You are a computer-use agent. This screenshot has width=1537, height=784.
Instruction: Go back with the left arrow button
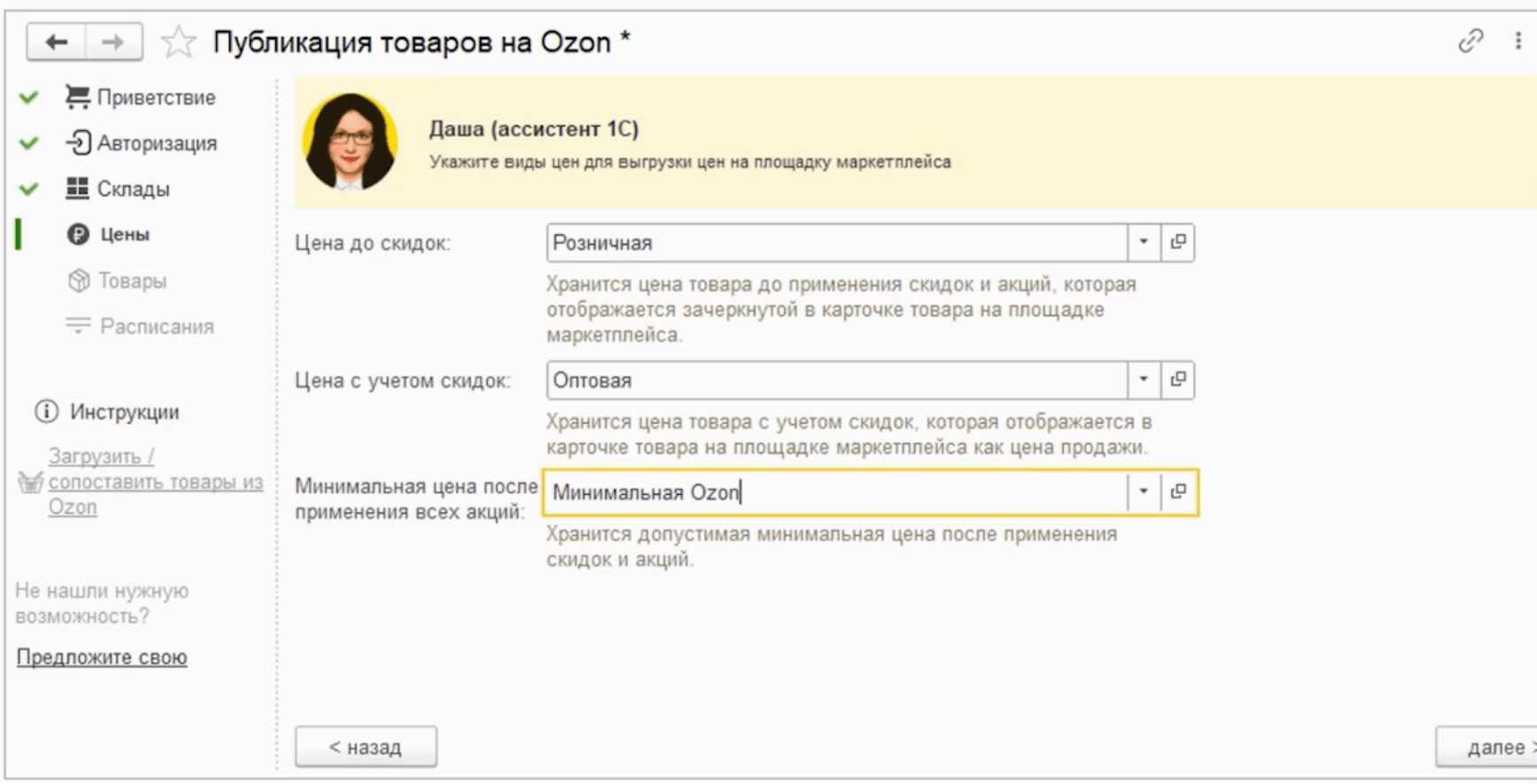(x=57, y=42)
